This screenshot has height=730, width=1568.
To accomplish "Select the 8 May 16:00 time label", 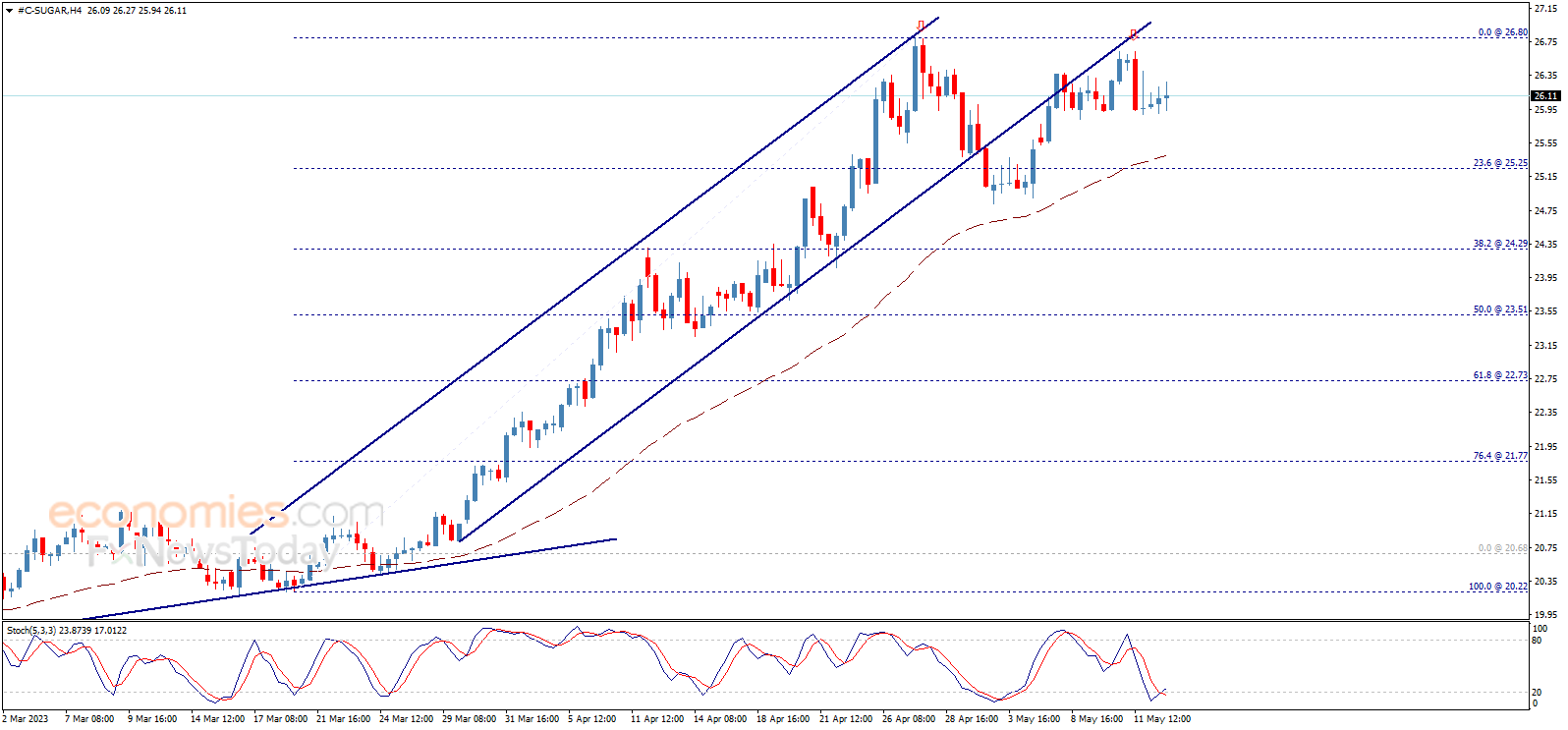I will point(1097,719).
